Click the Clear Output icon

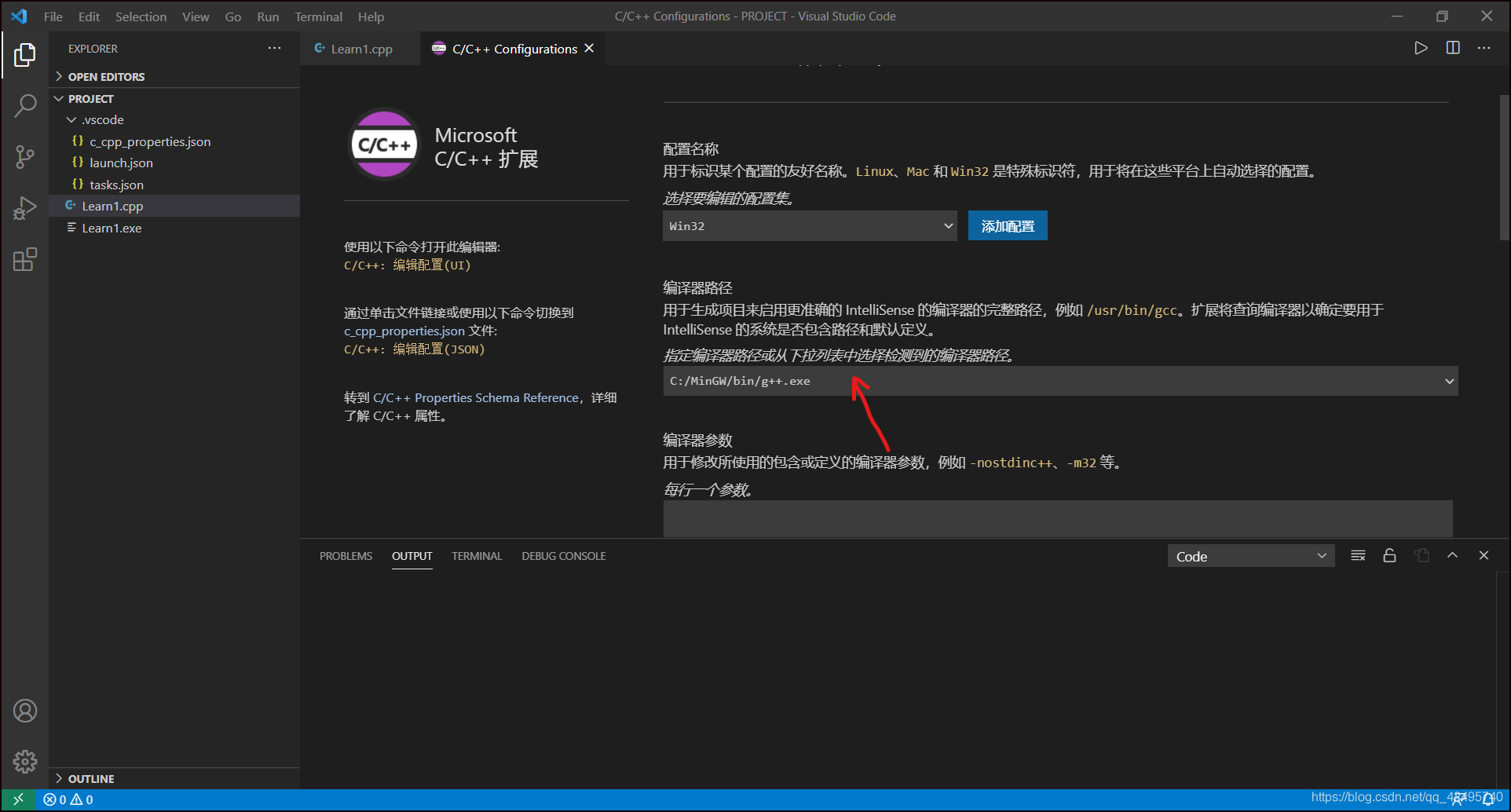pos(1358,556)
